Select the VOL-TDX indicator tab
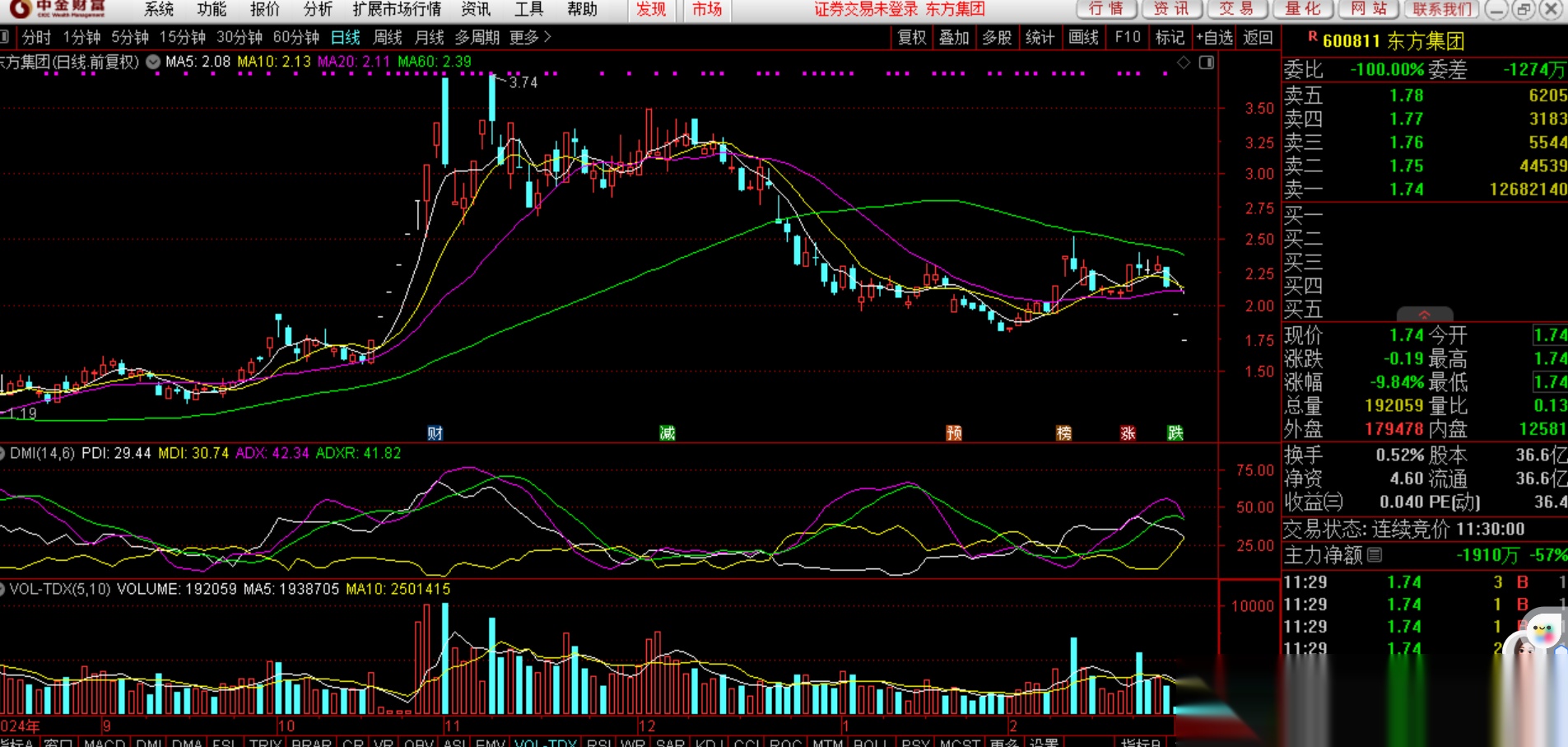This screenshot has width=1568, height=747. [x=545, y=742]
